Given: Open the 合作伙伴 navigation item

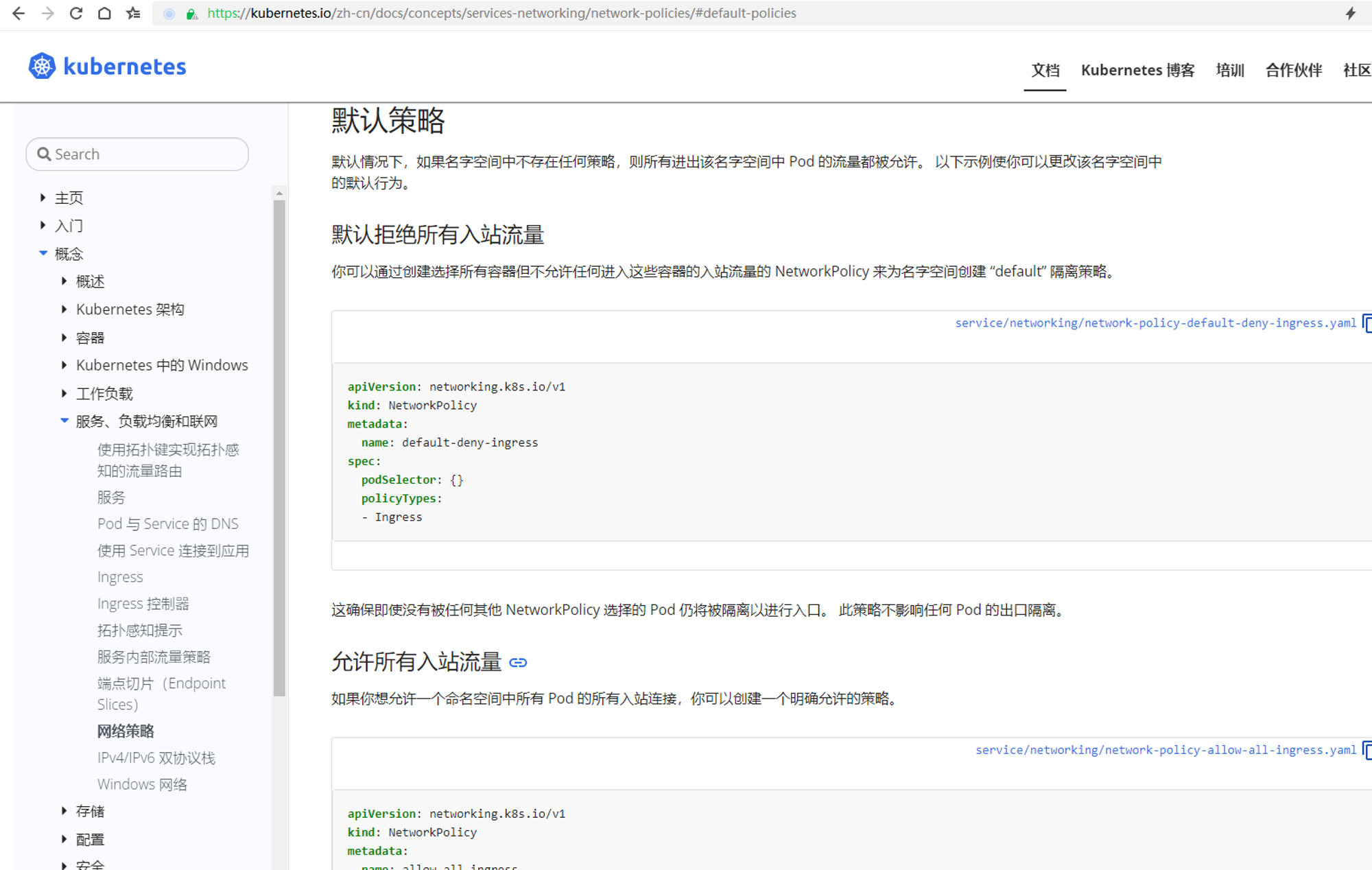Looking at the screenshot, I should coord(1294,70).
